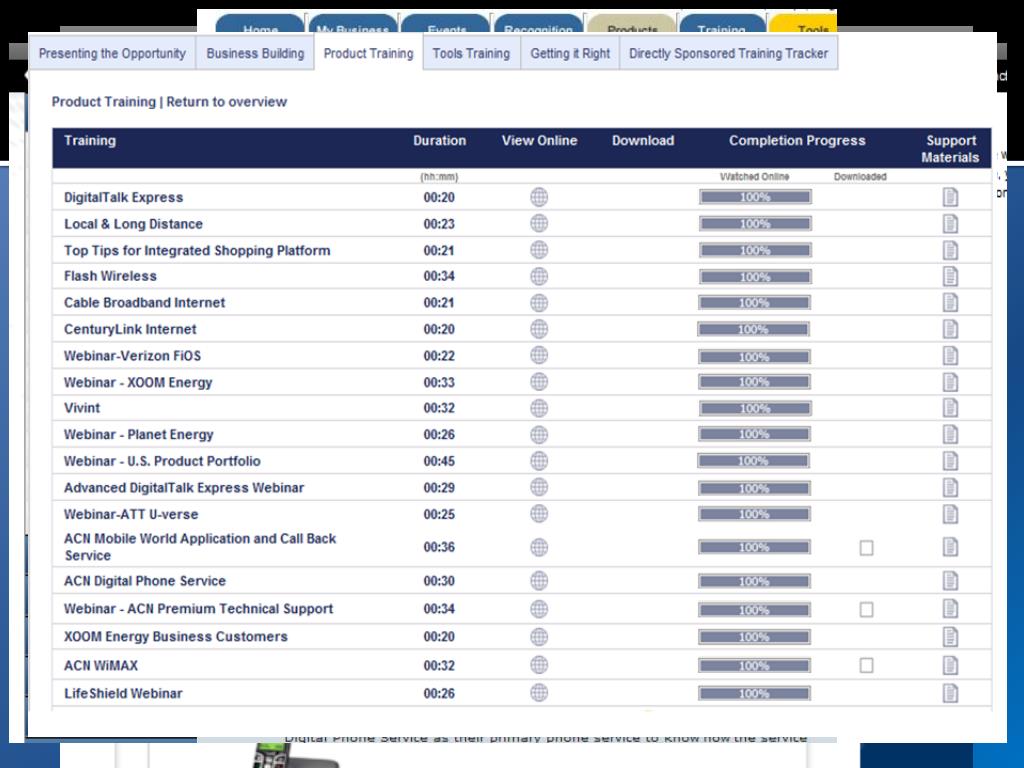
Task: View Webinar-ATT U-verse online globe
Action: (539, 514)
